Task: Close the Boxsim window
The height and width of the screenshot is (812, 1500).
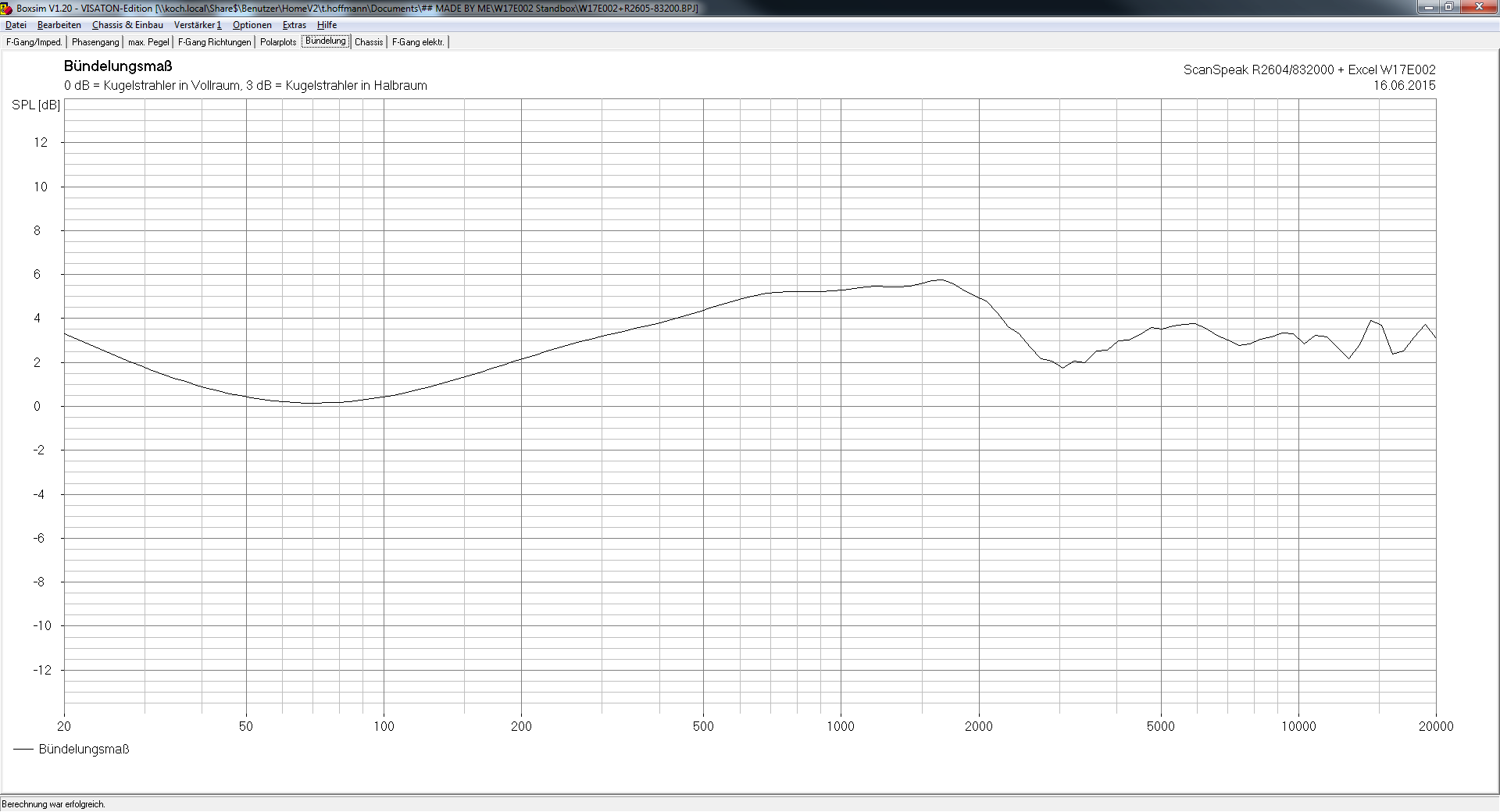Action: [x=1478, y=7]
